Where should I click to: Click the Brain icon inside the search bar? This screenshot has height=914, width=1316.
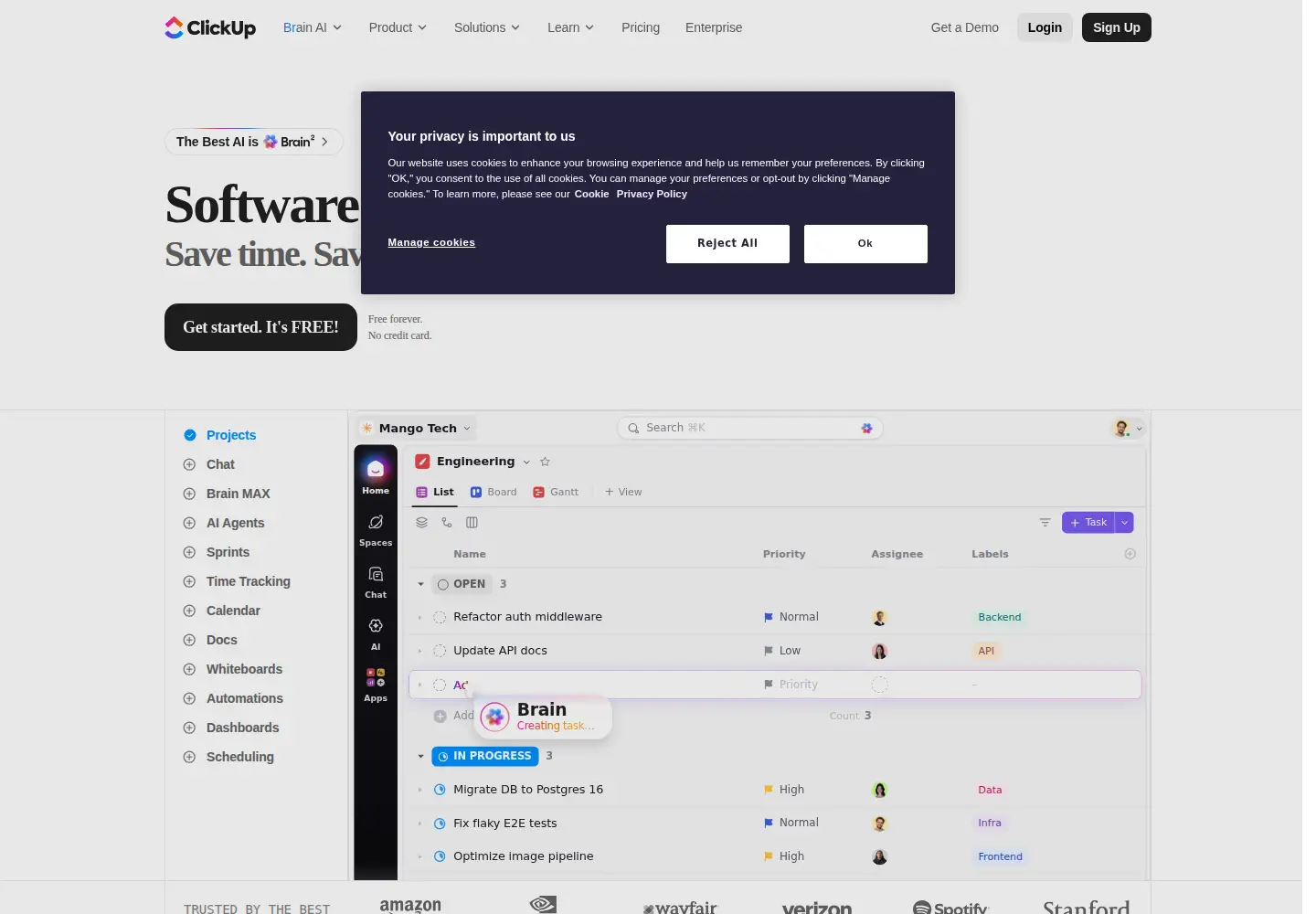[x=866, y=428]
